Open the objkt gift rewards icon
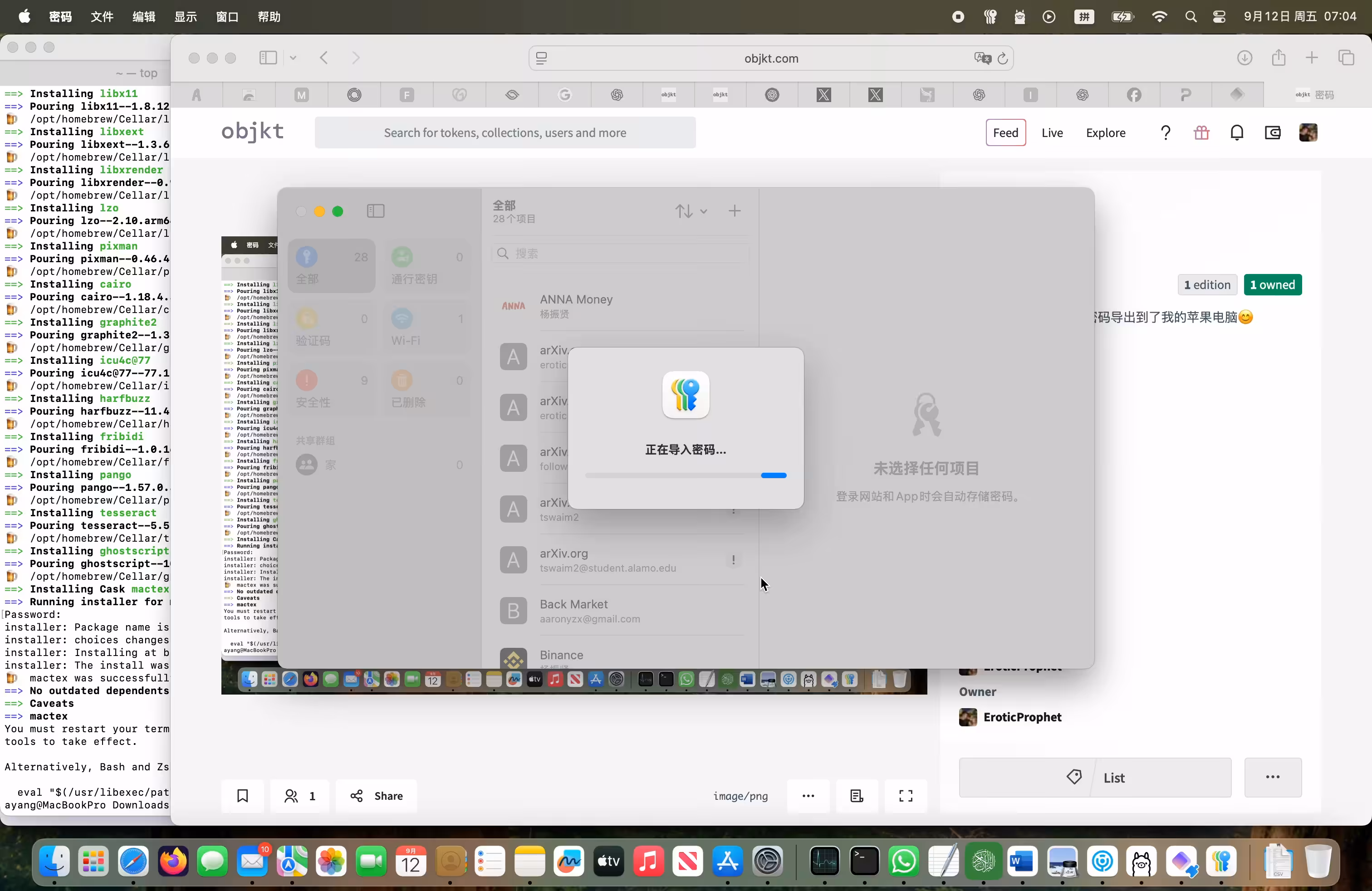Viewport: 1372px width, 891px height. coord(1201,132)
